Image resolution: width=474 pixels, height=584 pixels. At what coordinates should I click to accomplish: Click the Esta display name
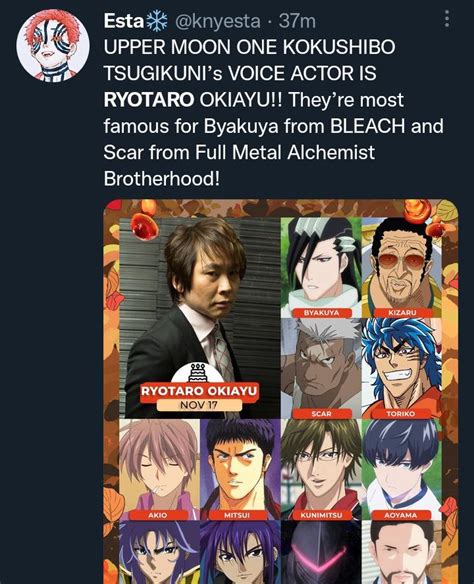pyautogui.click(x=124, y=20)
